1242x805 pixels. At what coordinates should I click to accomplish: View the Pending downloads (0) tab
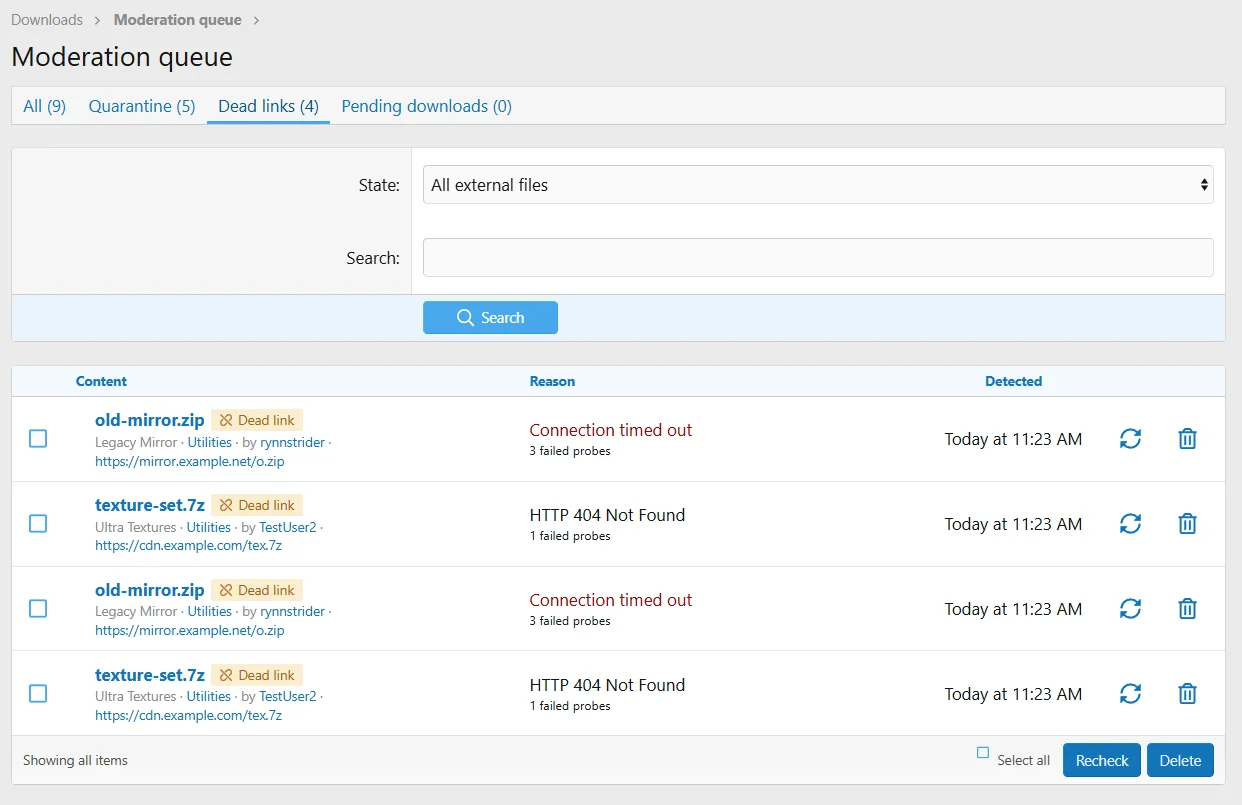pos(427,106)
